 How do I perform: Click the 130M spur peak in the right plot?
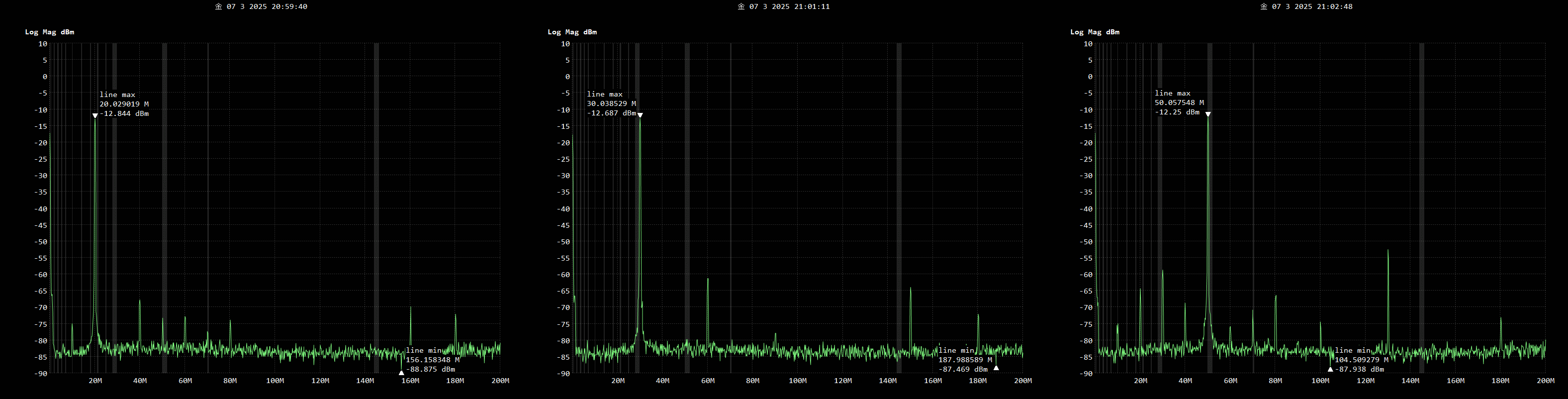(x=1388, y=251)
